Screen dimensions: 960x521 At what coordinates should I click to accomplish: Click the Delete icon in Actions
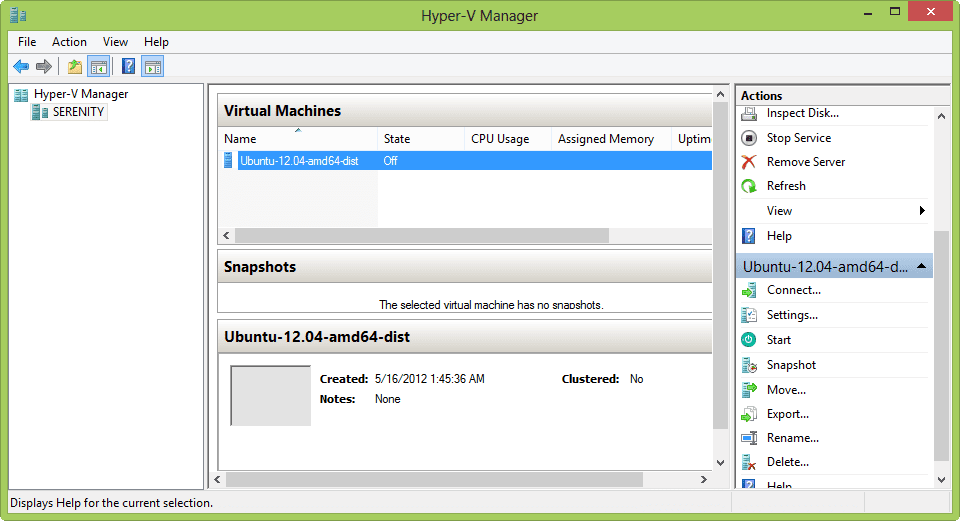coord(749,462)
